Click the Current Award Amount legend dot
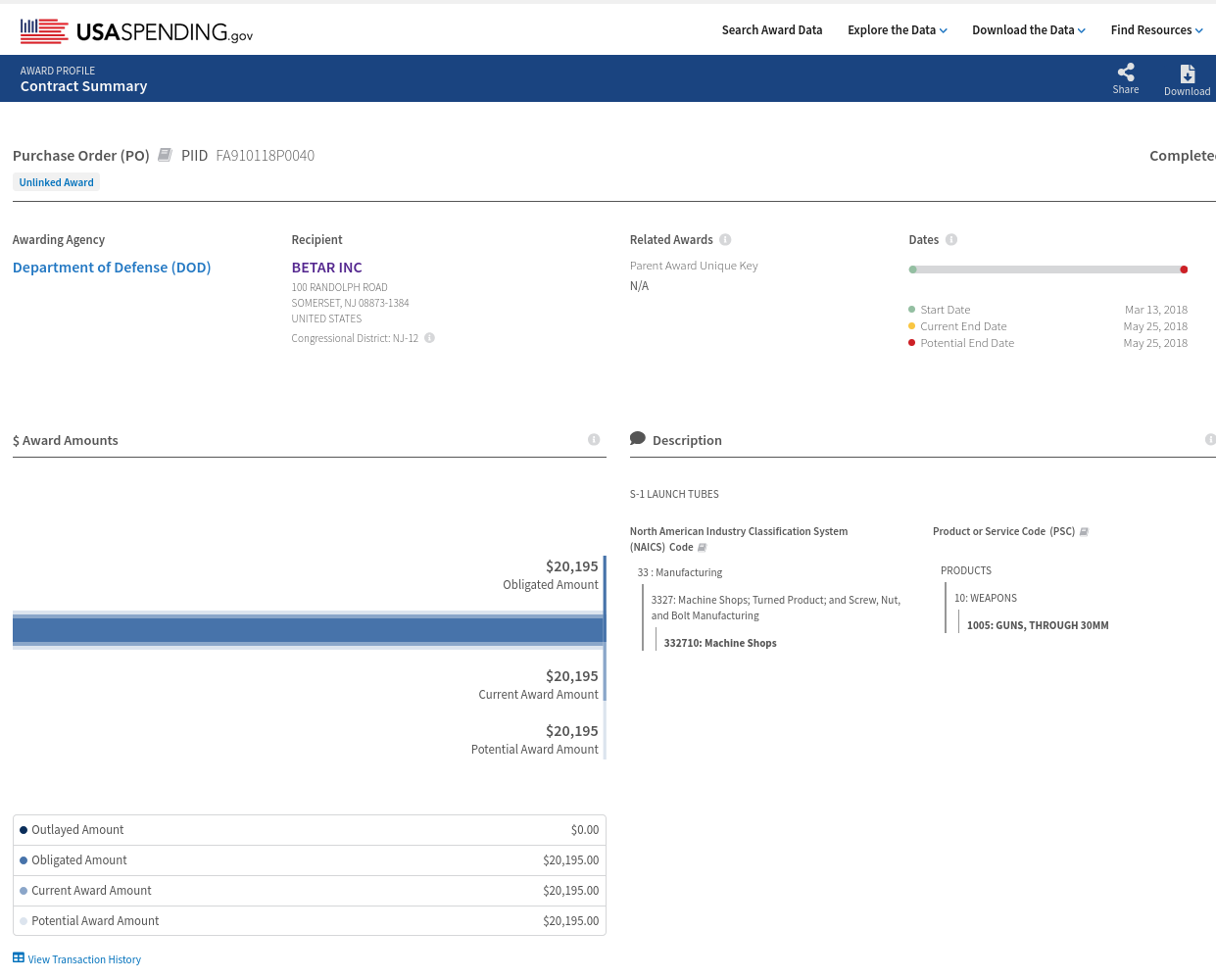This screenshot has width=1216, height=980. tap(24, 891)
